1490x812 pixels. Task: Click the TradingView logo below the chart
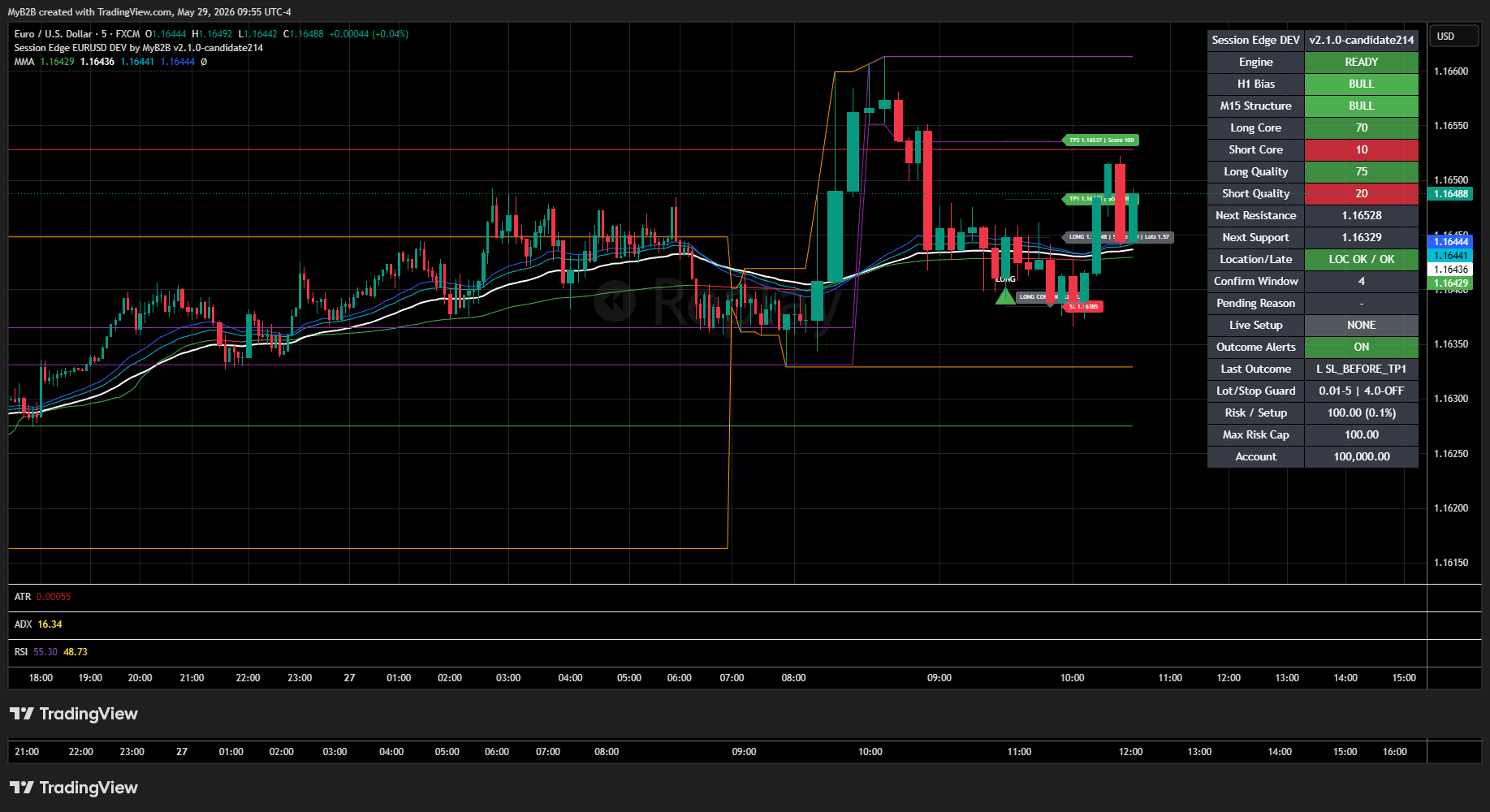pos(74,714)
